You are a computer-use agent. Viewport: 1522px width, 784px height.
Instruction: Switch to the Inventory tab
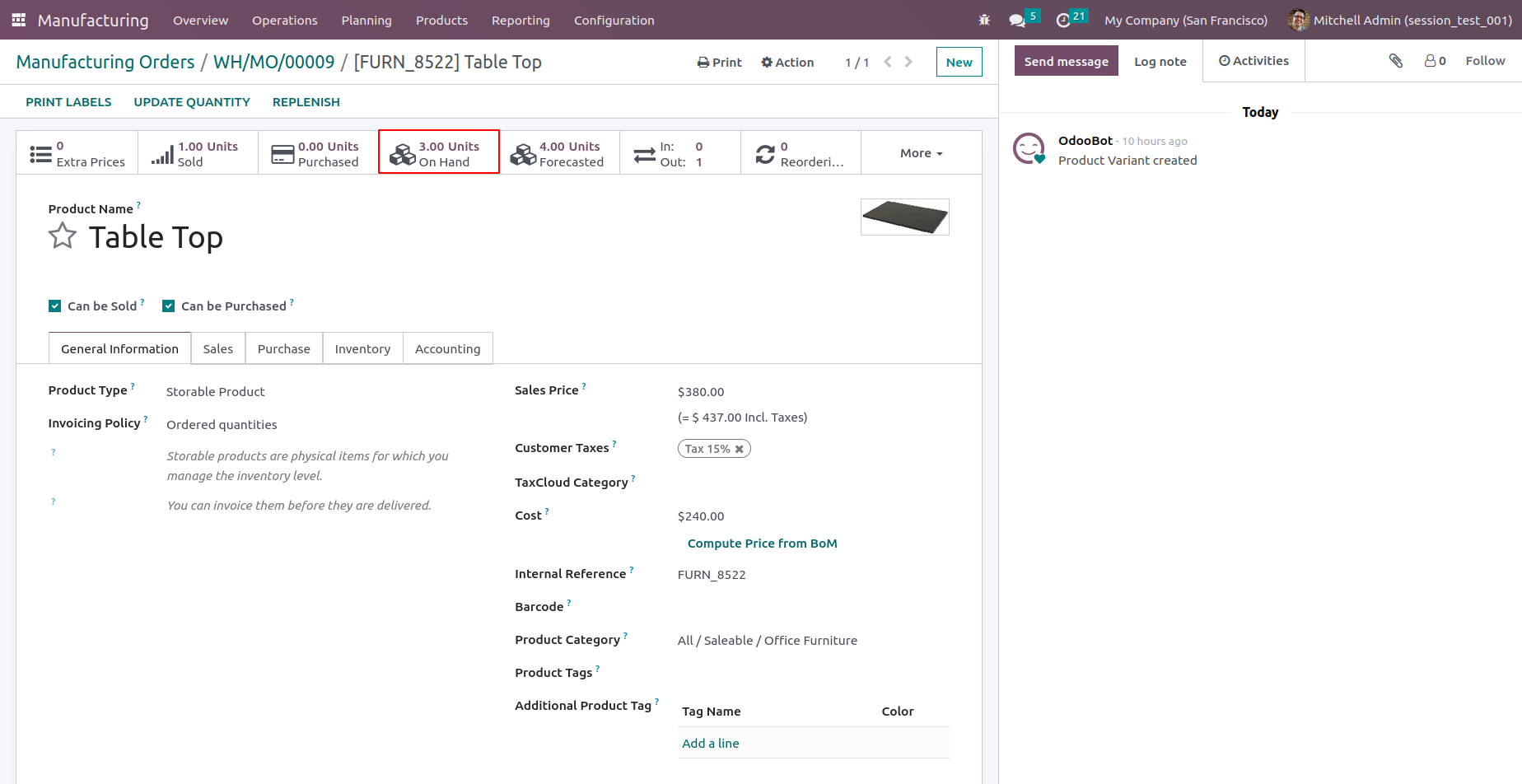point(362,348)
